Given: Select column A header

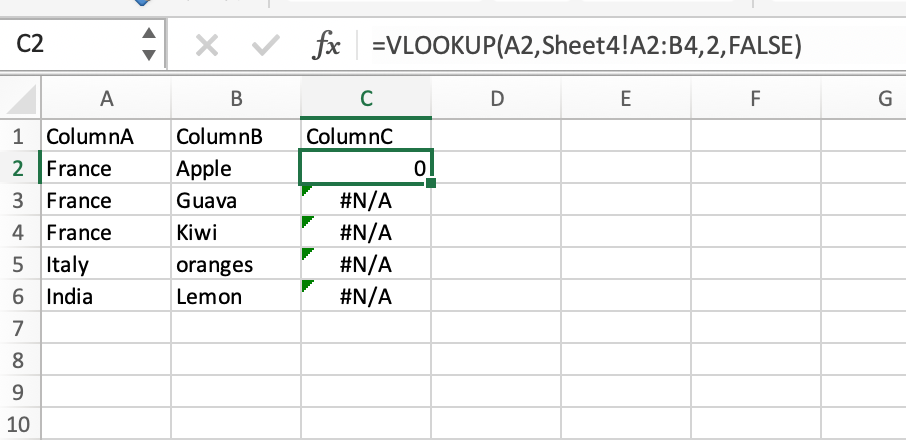Looking at the screenshot, I should coord(105,98).
